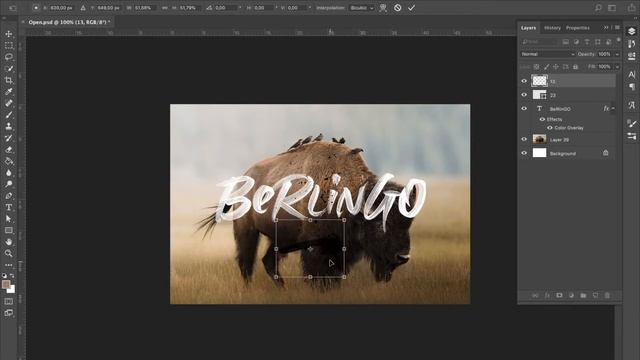640x360 pixels.
Task: Toggle Quick Mask mode
Action: [x=9, y=301]
